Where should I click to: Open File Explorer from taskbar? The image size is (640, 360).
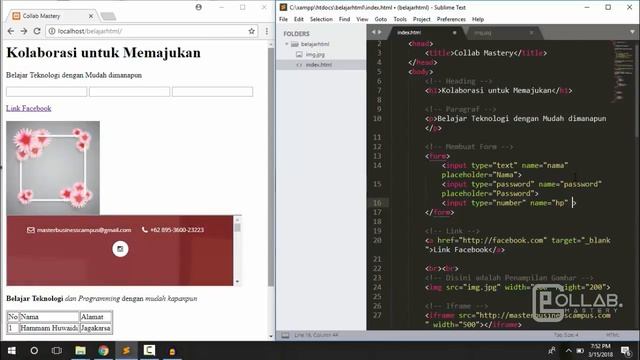click(80, 351)
